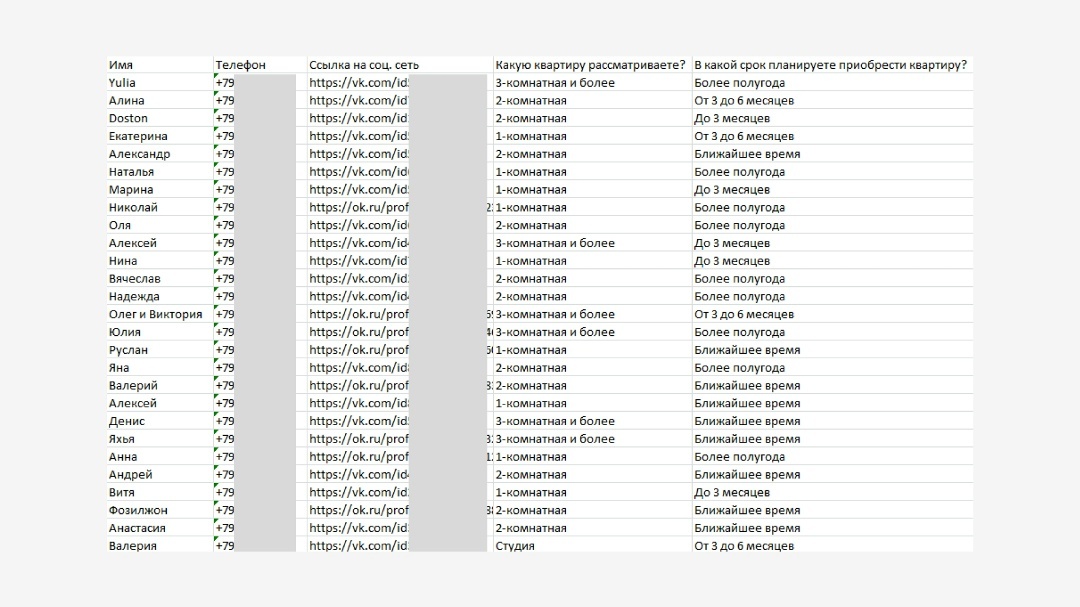Select the name cell "Надежда"
The width and height of the screenshot is (1080, 607).
[x=160, y=297]
